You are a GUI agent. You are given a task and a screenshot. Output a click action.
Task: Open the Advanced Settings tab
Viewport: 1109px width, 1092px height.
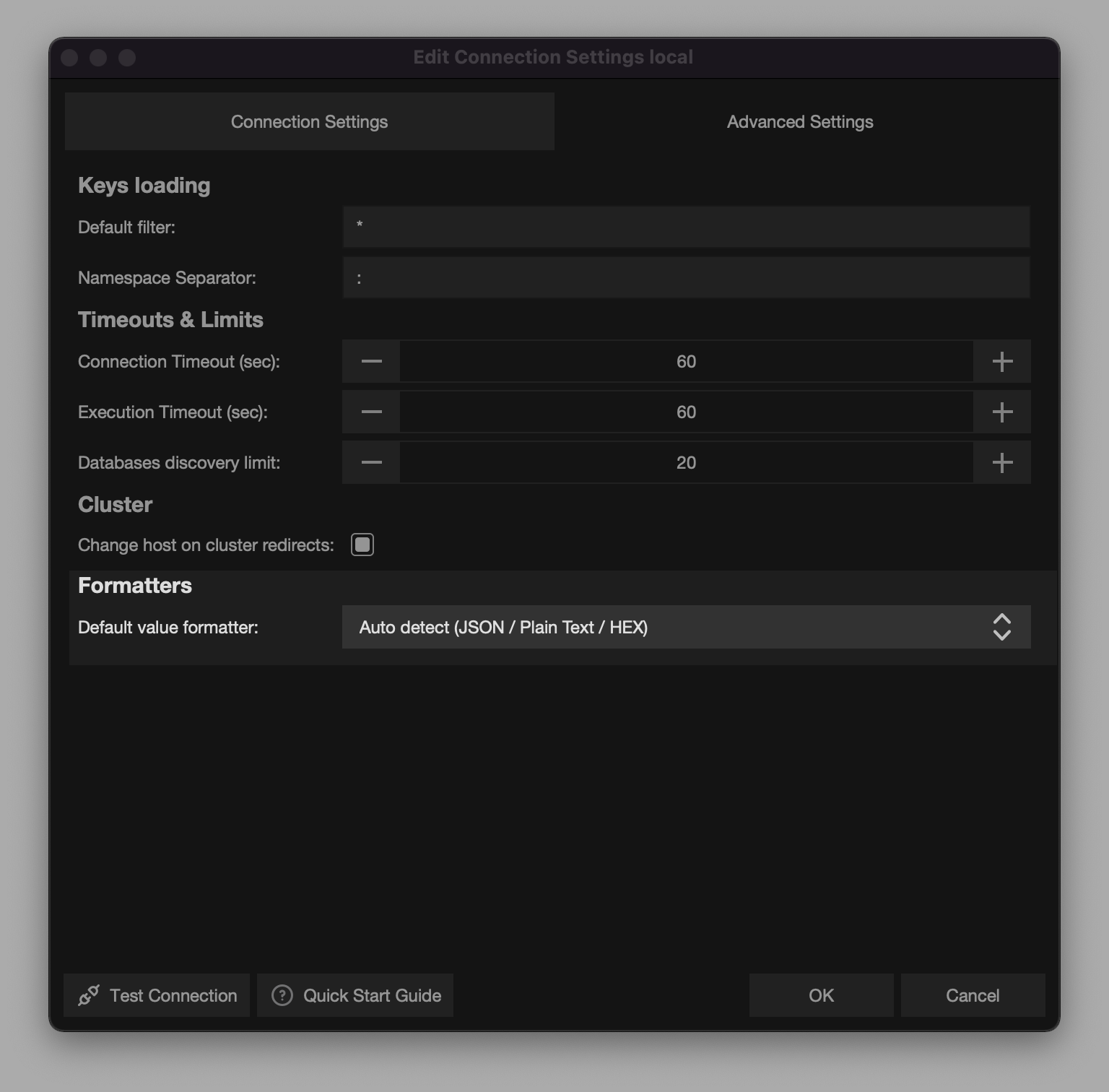click(x=800, y=121)
